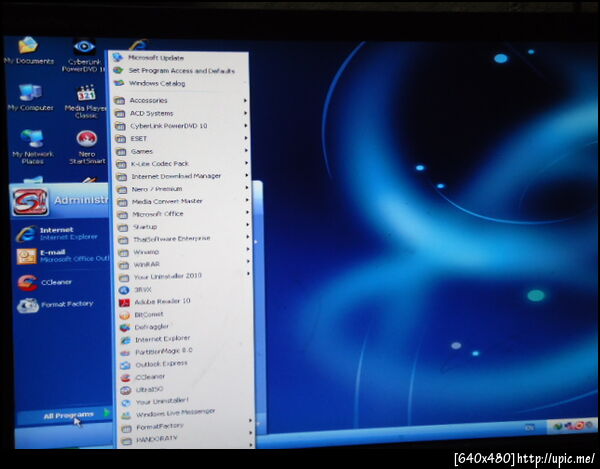Expand the Accessories submenu arrow

click(x=245, y=100)
